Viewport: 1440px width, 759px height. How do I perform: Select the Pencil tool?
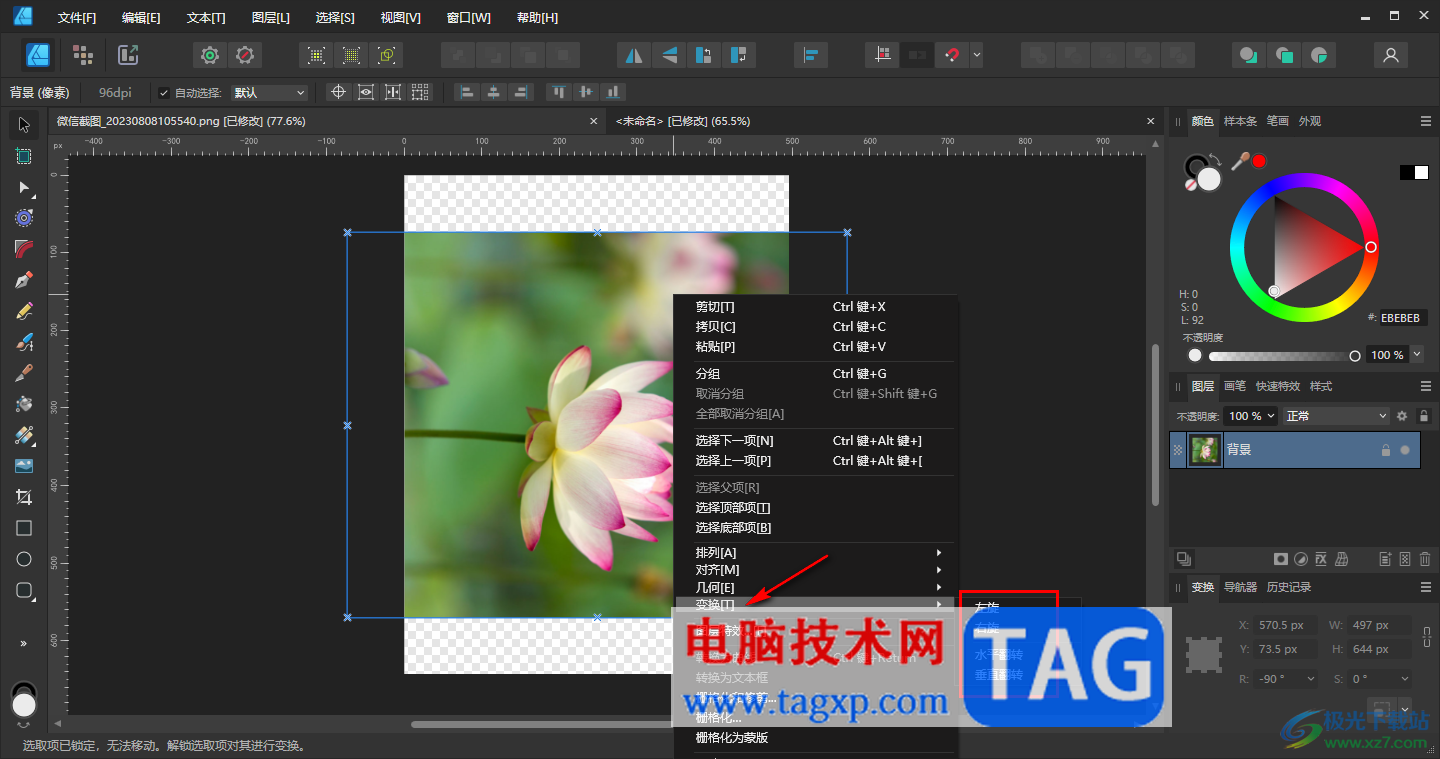click(24, 311)
